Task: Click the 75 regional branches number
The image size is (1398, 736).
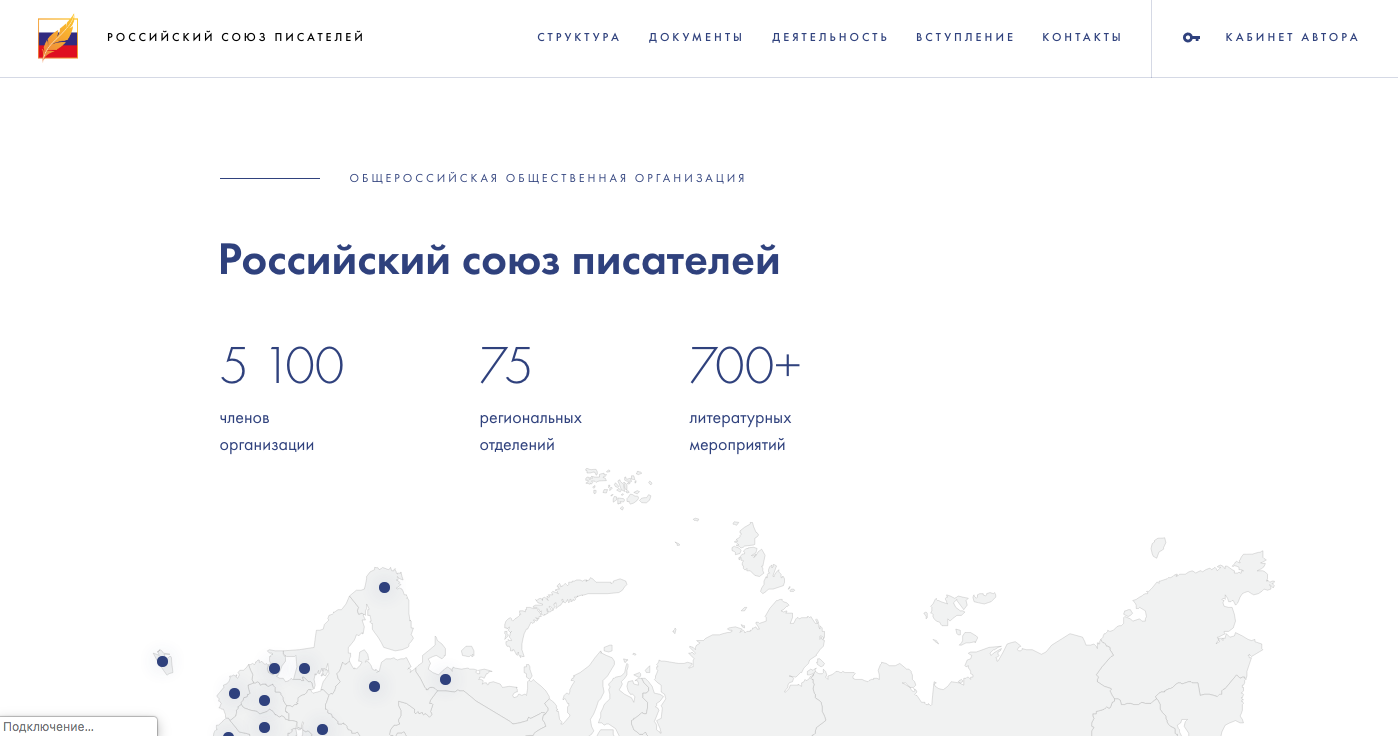Action: [x=506, y=365]
